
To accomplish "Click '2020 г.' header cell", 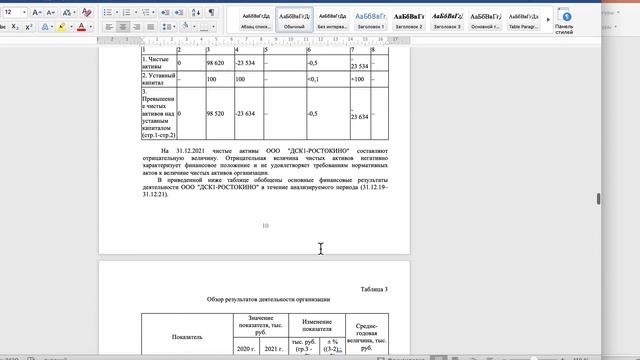I will click(x=246, y=349).
